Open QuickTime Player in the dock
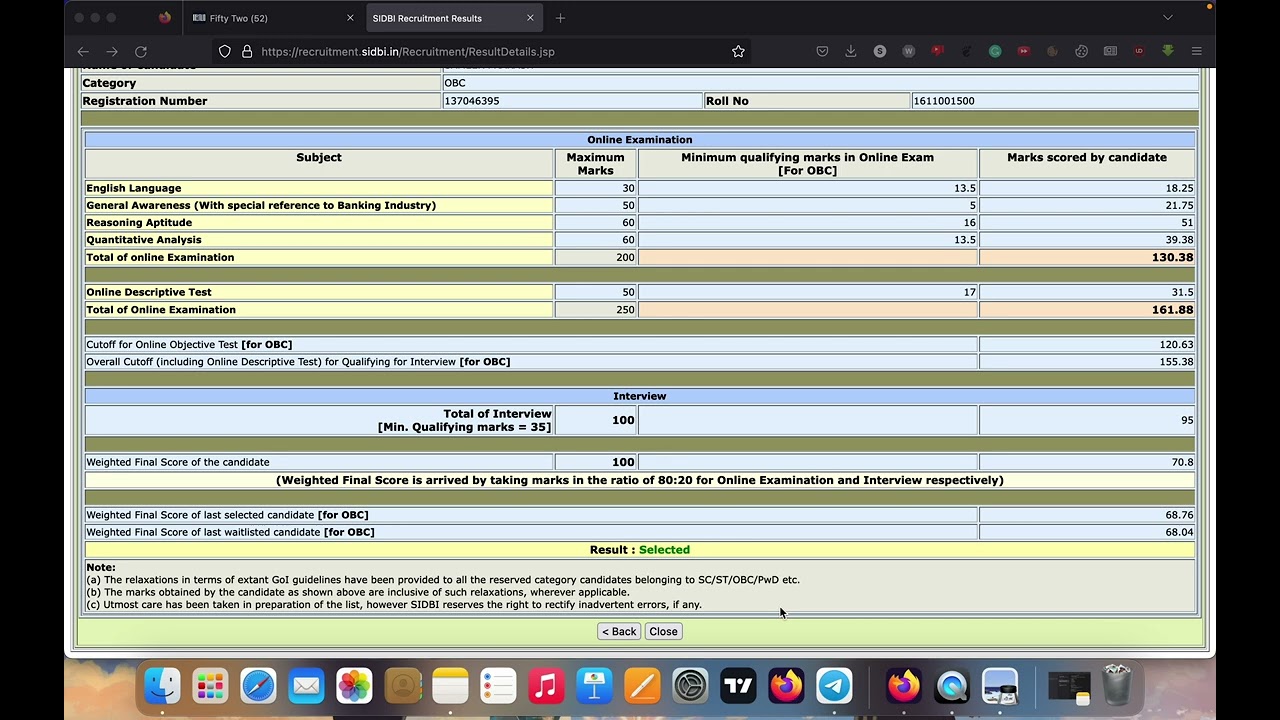1280x720 pixels. 952,686
